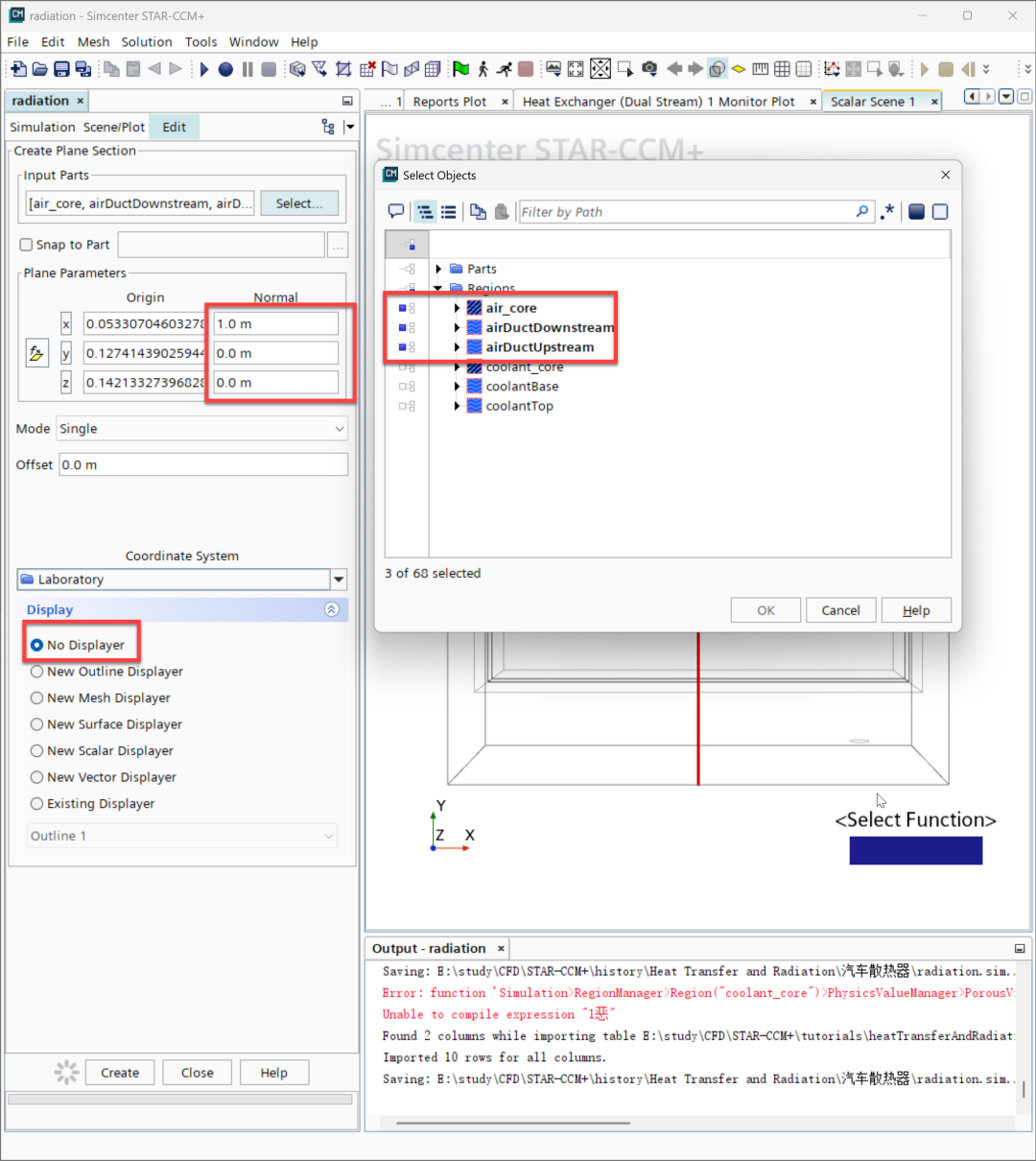
Task: Expand the airDuctDownstream region node
Action: (x=457, y=327)
